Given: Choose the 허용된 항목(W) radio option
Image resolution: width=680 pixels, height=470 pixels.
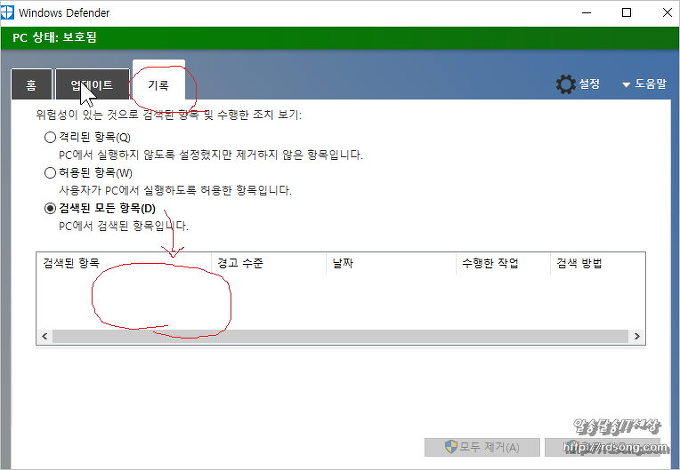Looking at the screenshot, I should 50,172.
